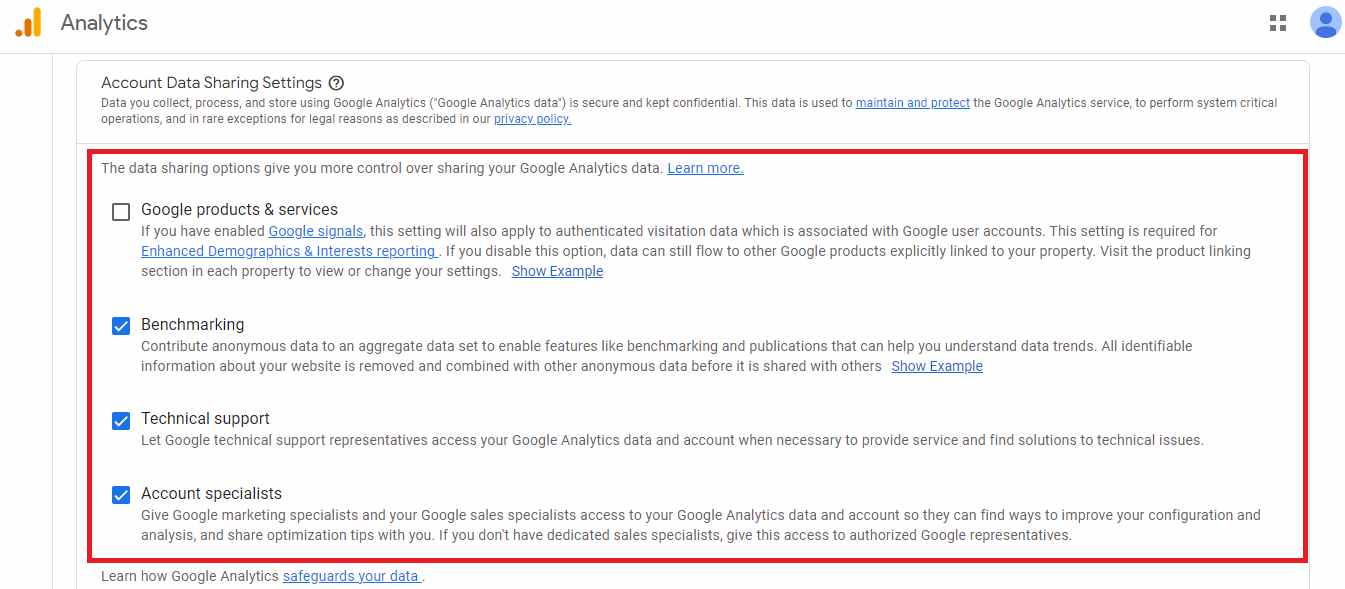Screen dimensions: 1345x589
Task: Open the Google signals link
Action: pyautogui.click(x=315, y=231)
